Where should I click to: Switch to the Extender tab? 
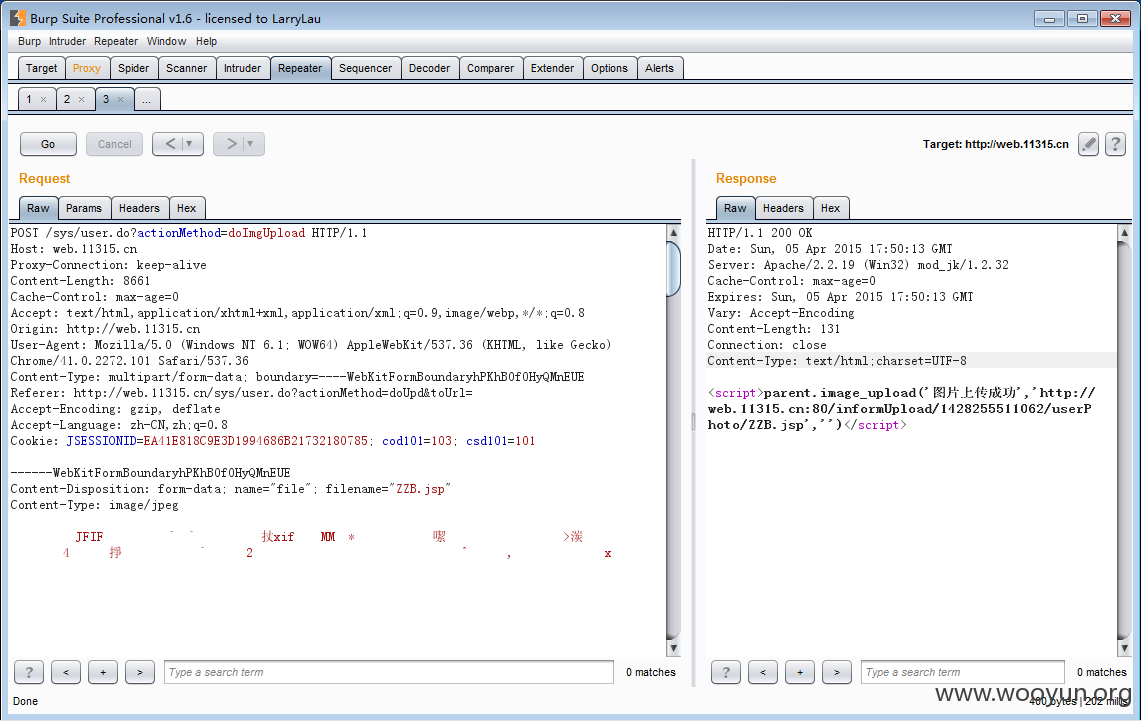[x=552, y=68]
